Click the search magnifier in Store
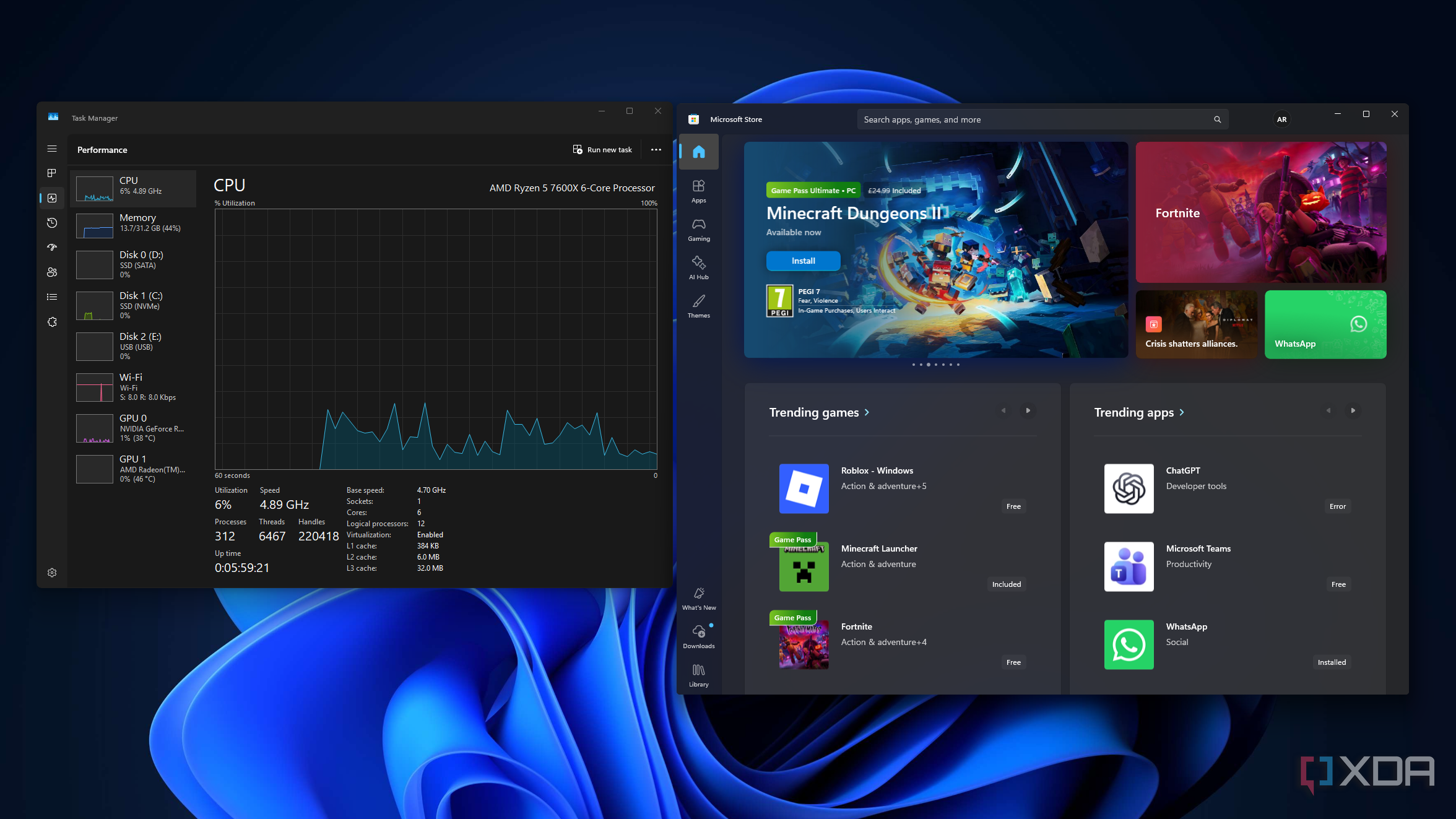The width and height of the screenshot is (1456, 819). pos(1217,119)
